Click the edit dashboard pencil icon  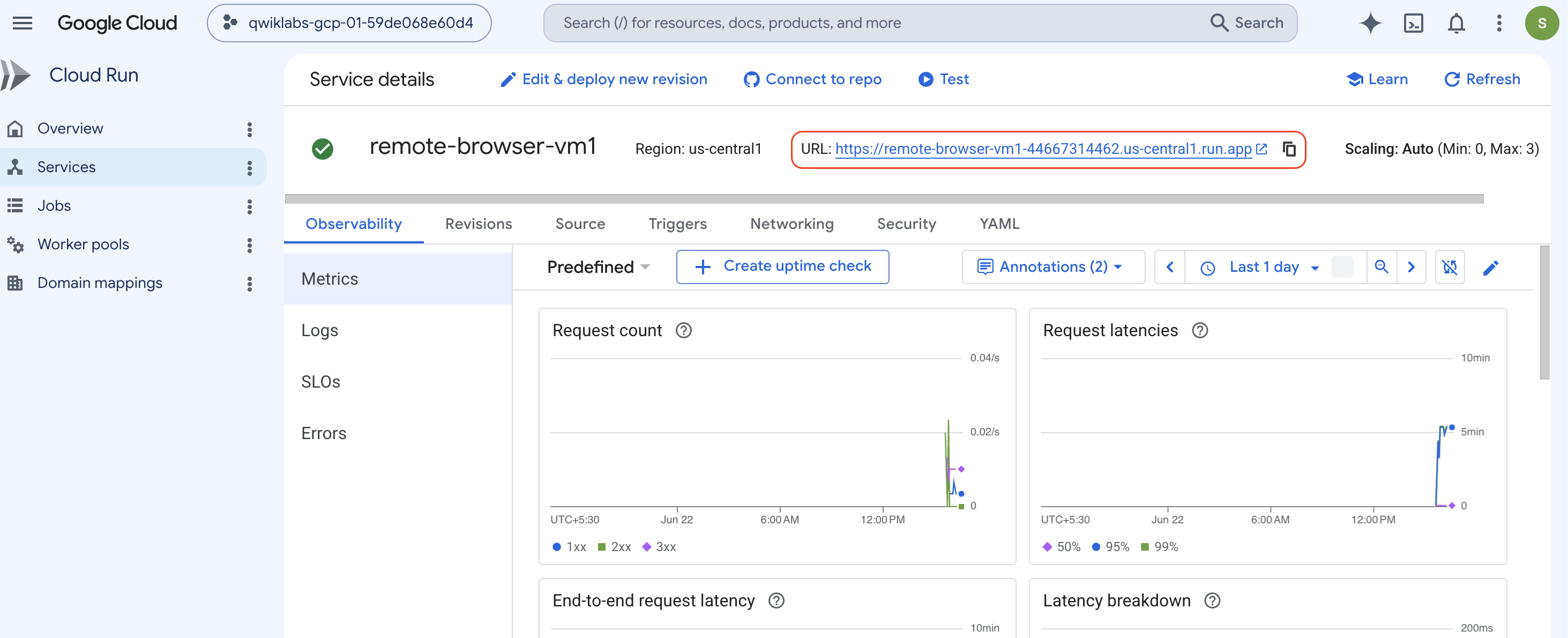coord(1490,267)
